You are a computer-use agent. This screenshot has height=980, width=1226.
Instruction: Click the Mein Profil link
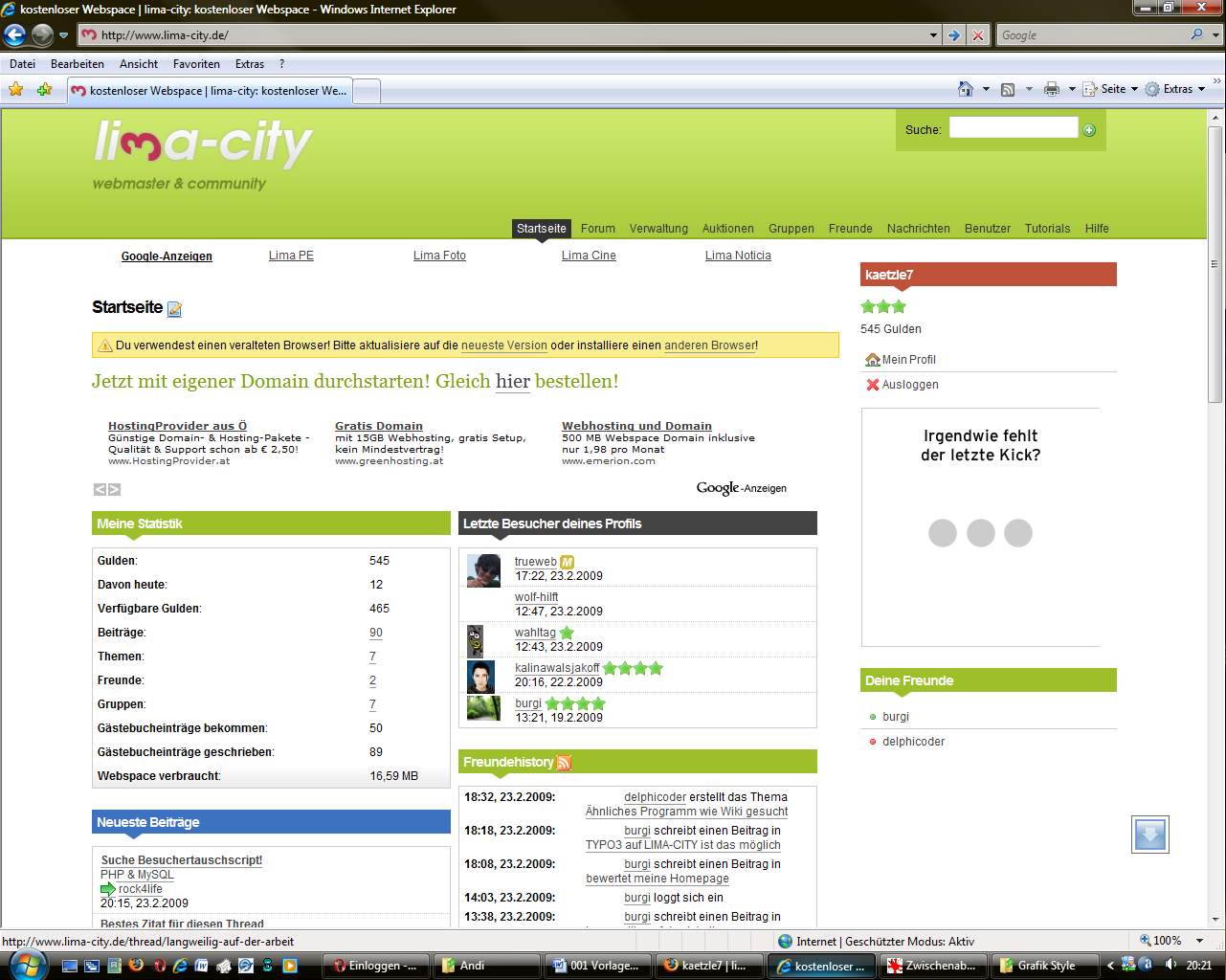[908, 360]
